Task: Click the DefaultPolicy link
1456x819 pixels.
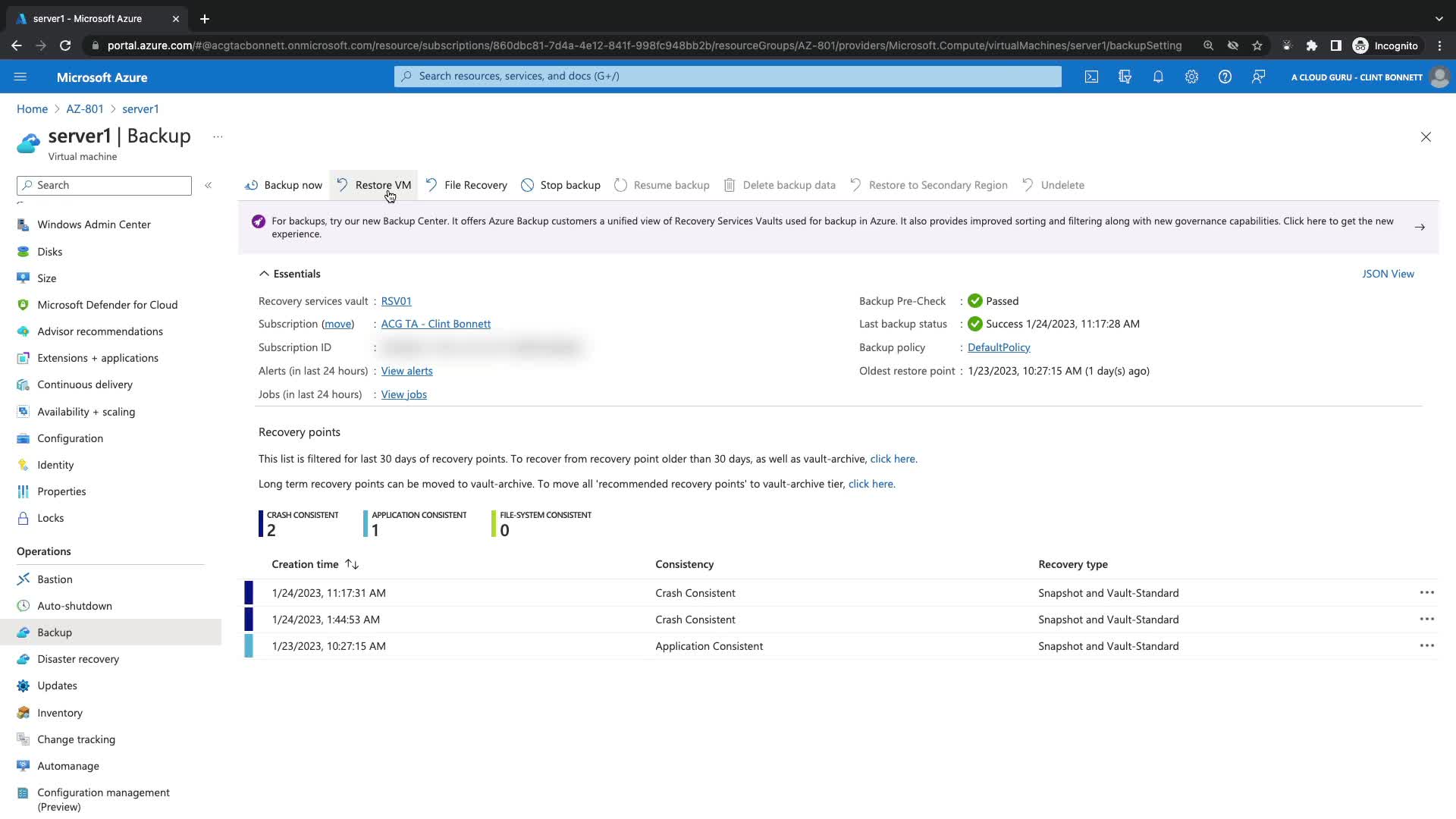Action: 998,347
